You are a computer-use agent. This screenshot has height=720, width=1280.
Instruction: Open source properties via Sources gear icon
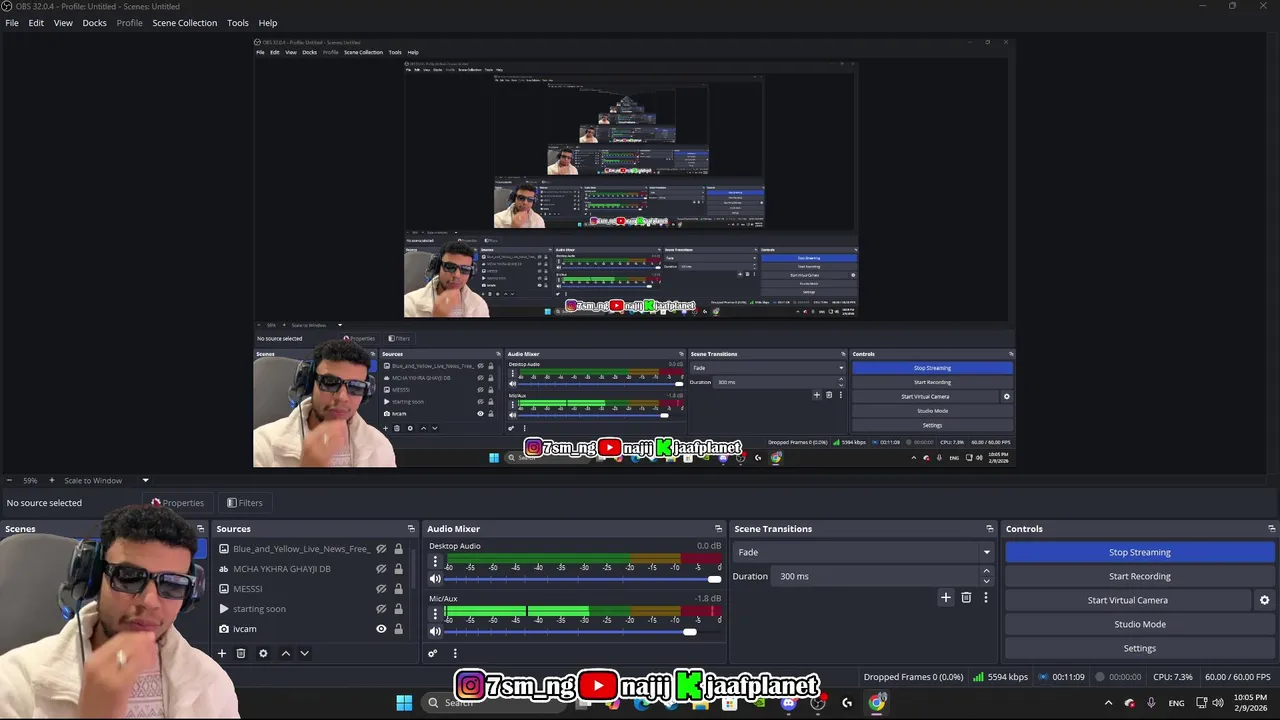click(263, 653)
